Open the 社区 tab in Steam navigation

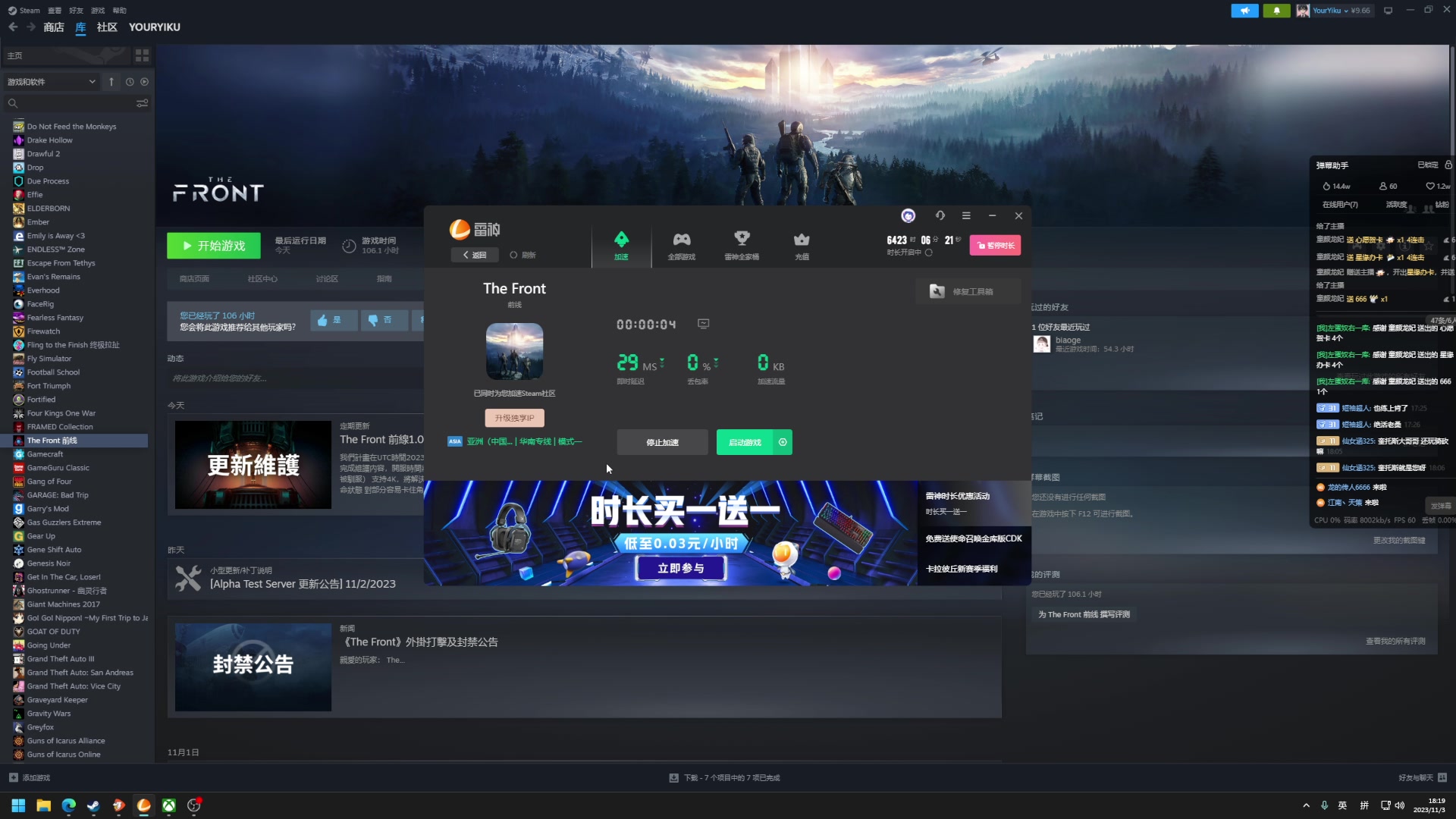(107, 27)
